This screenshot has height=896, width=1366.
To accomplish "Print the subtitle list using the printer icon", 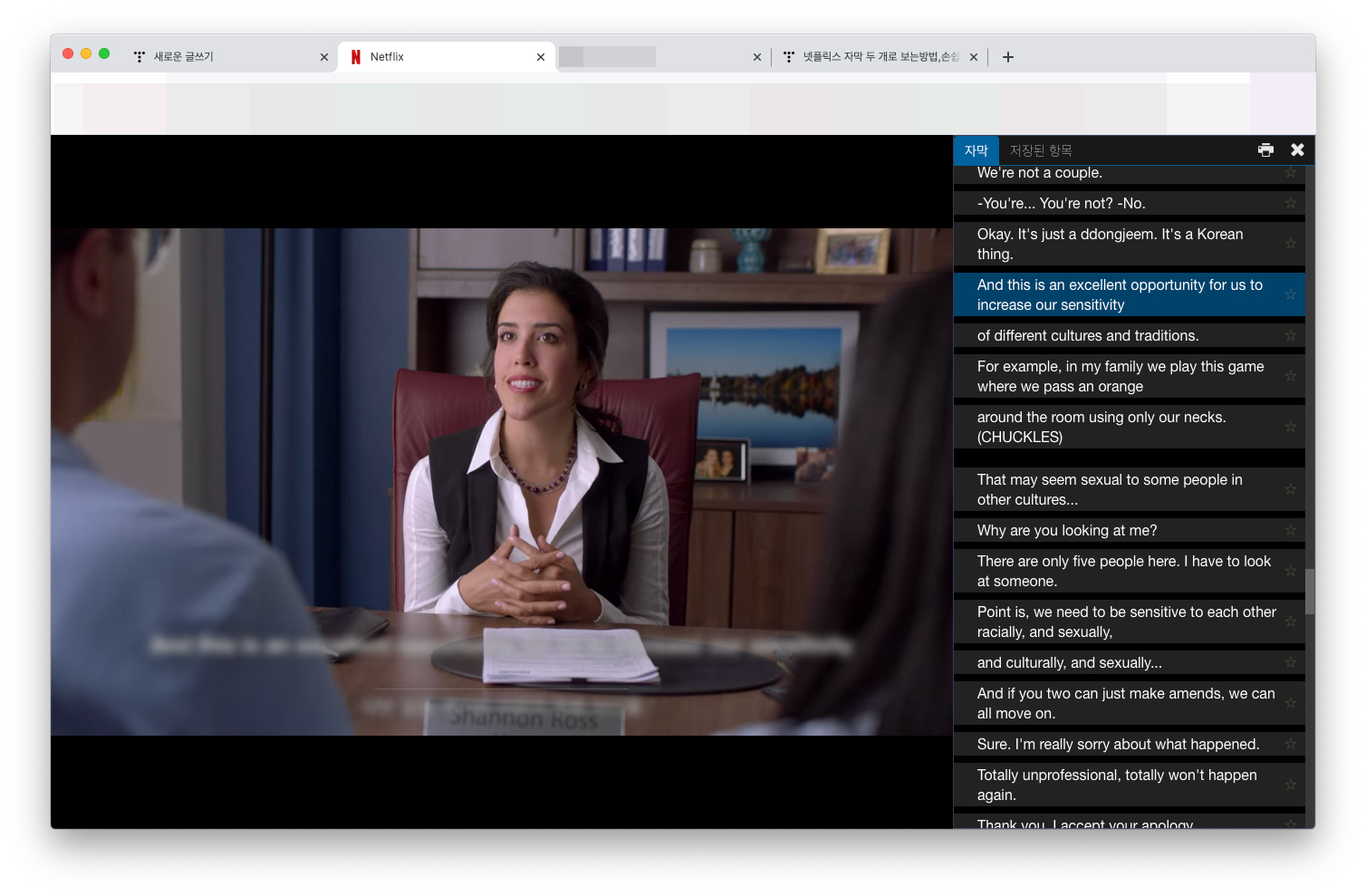I will point(1265,149).
